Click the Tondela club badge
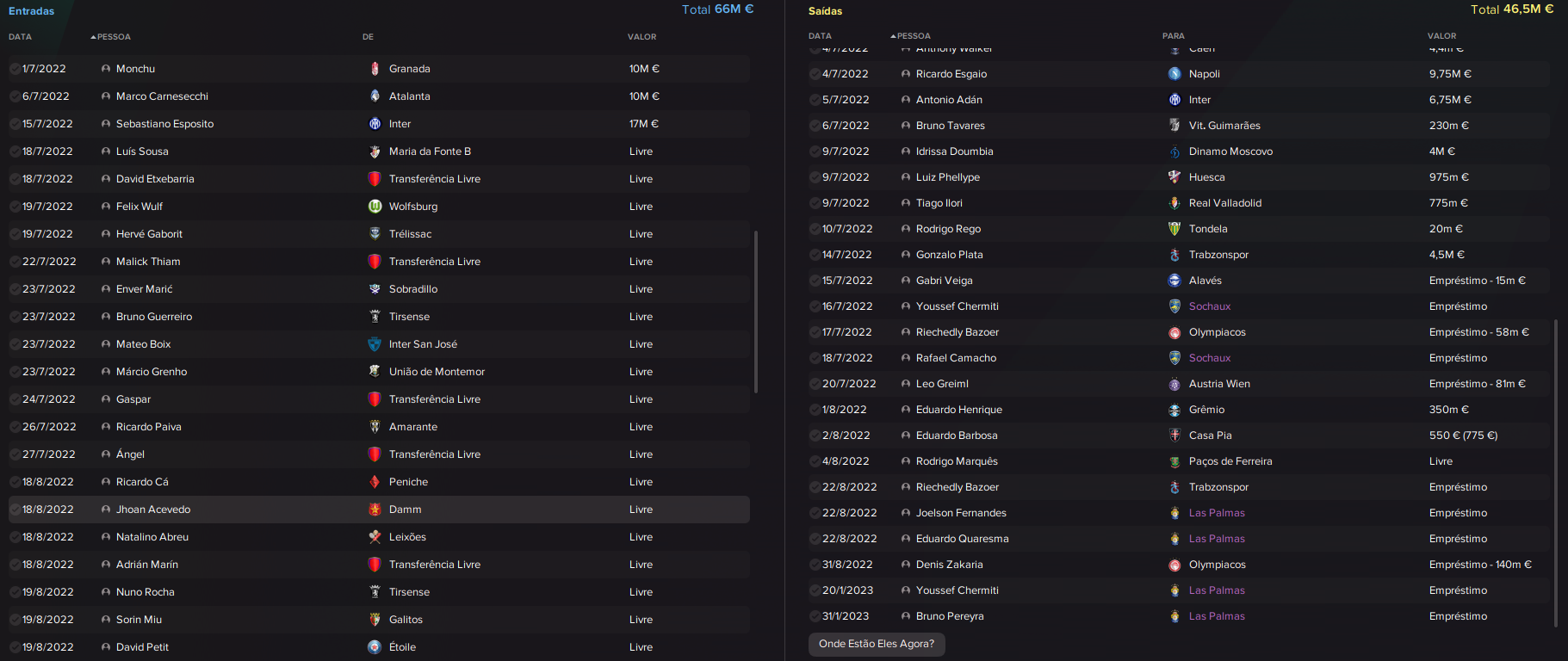This screenshot has height=661, width=1568. tap(1174, 229)
